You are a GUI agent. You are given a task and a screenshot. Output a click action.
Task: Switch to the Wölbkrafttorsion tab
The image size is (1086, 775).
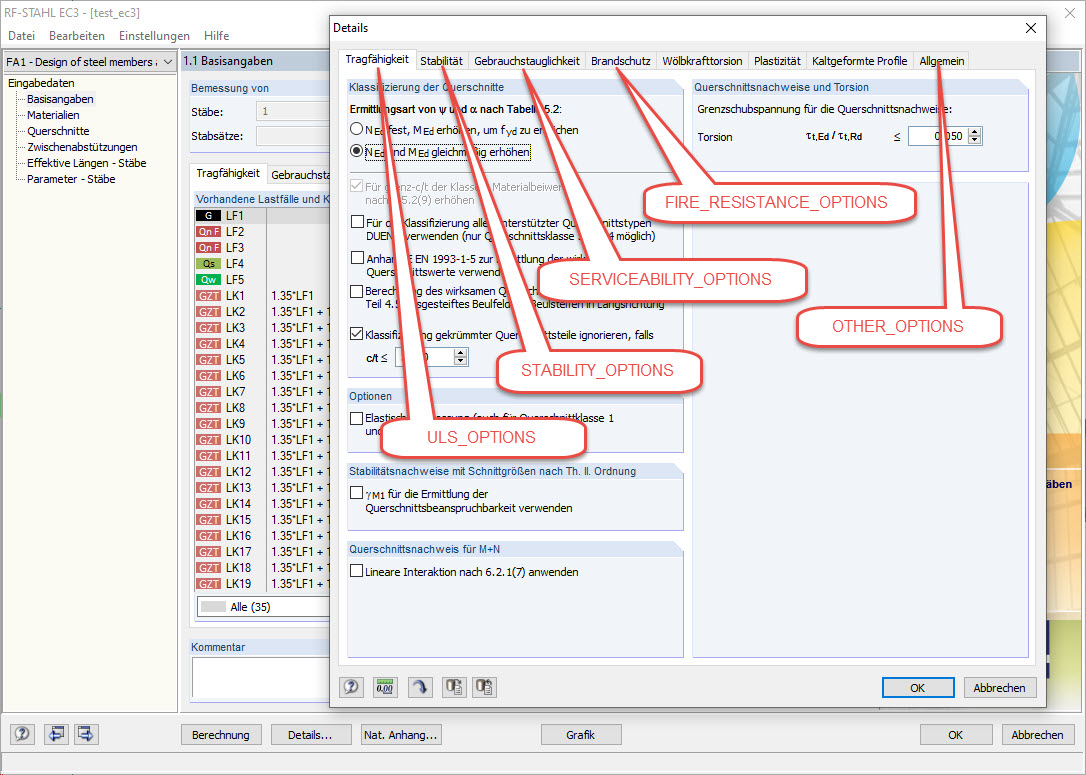pos(703,60)
